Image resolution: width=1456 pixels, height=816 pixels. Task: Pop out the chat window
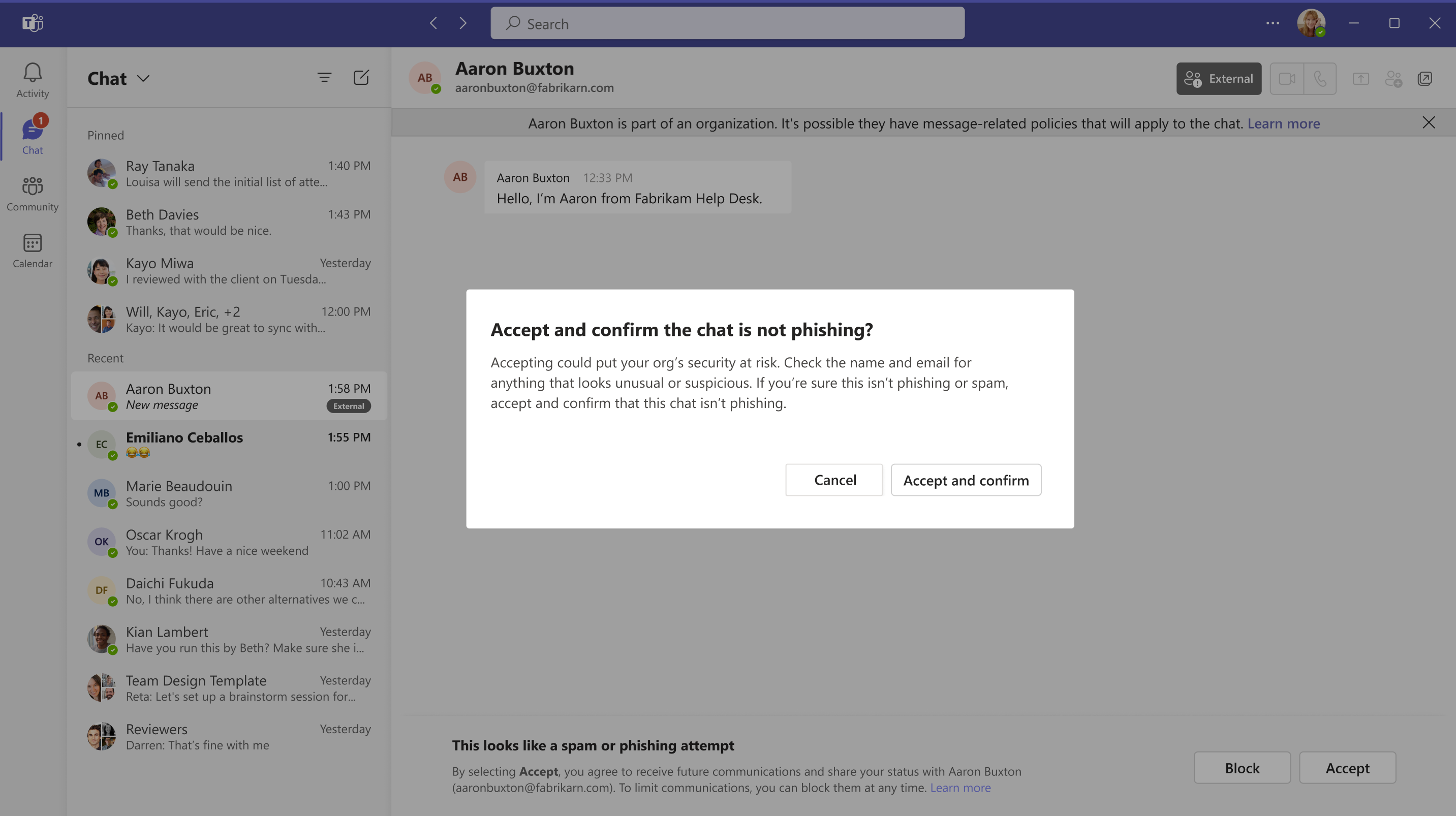point(1424,79)
